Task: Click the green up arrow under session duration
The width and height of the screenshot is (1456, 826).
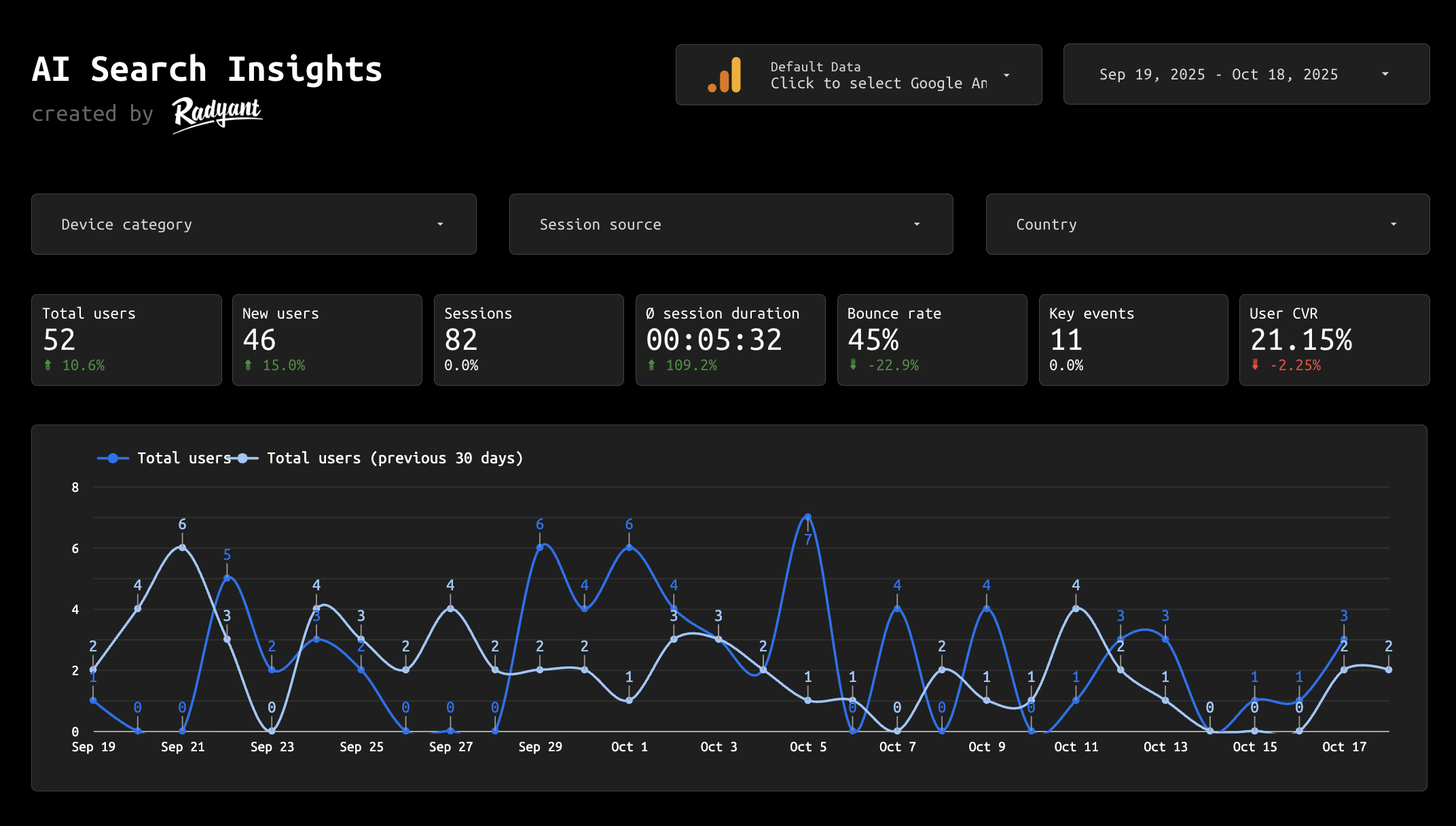Action: coord(651,365)
